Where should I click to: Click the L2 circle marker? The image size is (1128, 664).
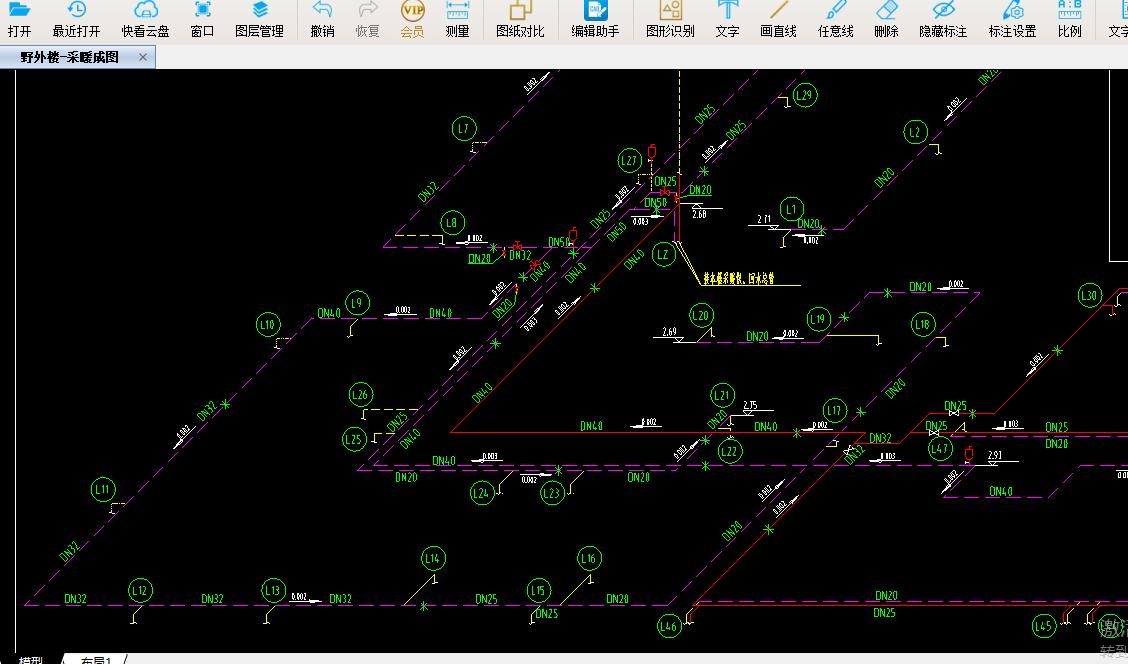pos(915,132)
